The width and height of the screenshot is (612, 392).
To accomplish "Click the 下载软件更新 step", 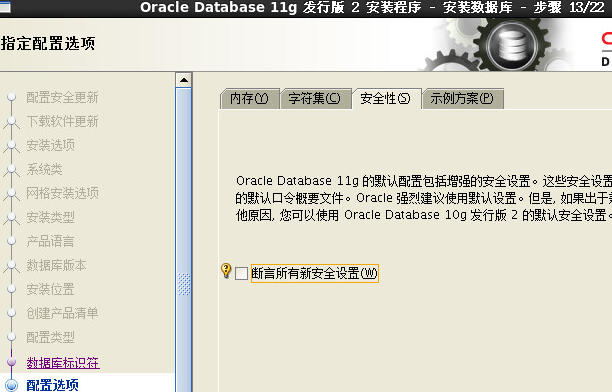I will pyautogui.click(x=62, y=121).
